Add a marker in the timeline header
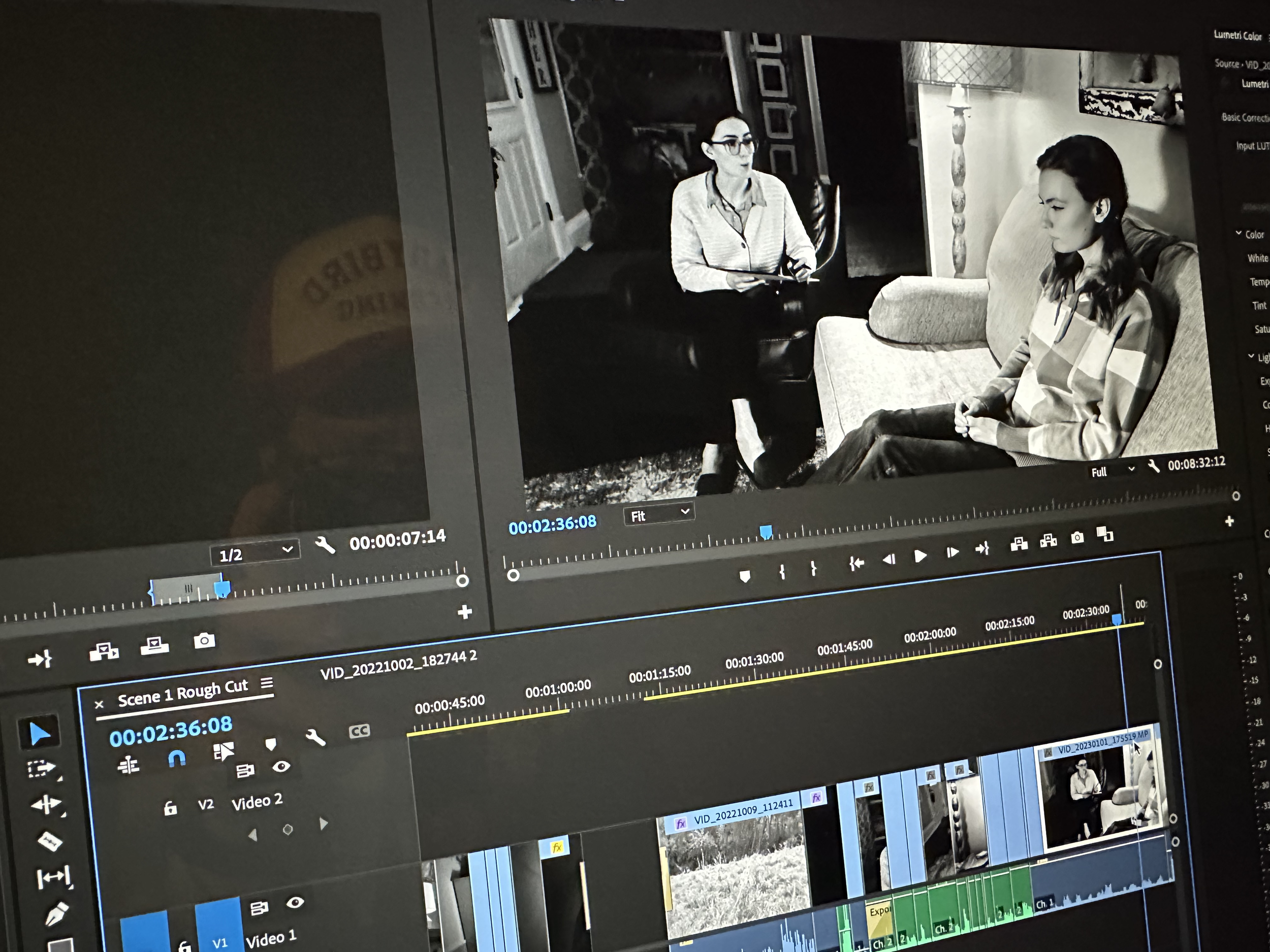Screen dimensions: 1270x952 click(x=270, y=744)
